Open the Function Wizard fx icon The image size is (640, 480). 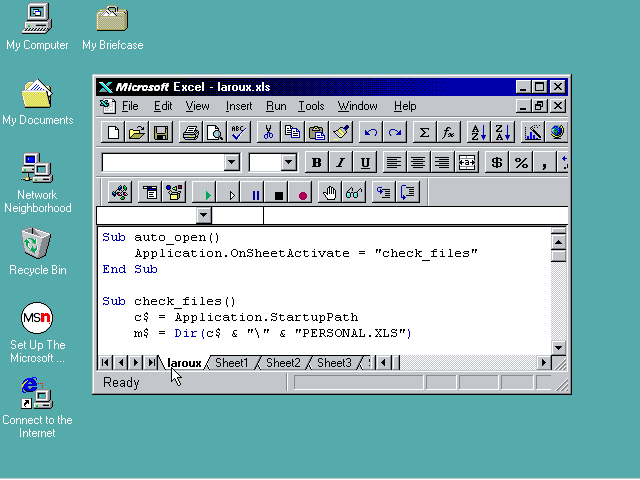pyautogui.click(x=449, y=132)
